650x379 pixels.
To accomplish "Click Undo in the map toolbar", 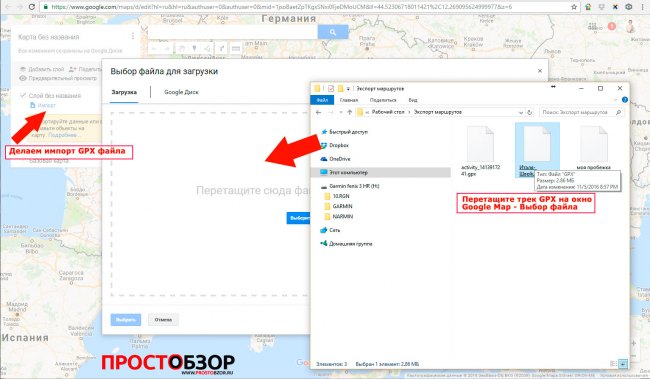I will tap(154, 49).
